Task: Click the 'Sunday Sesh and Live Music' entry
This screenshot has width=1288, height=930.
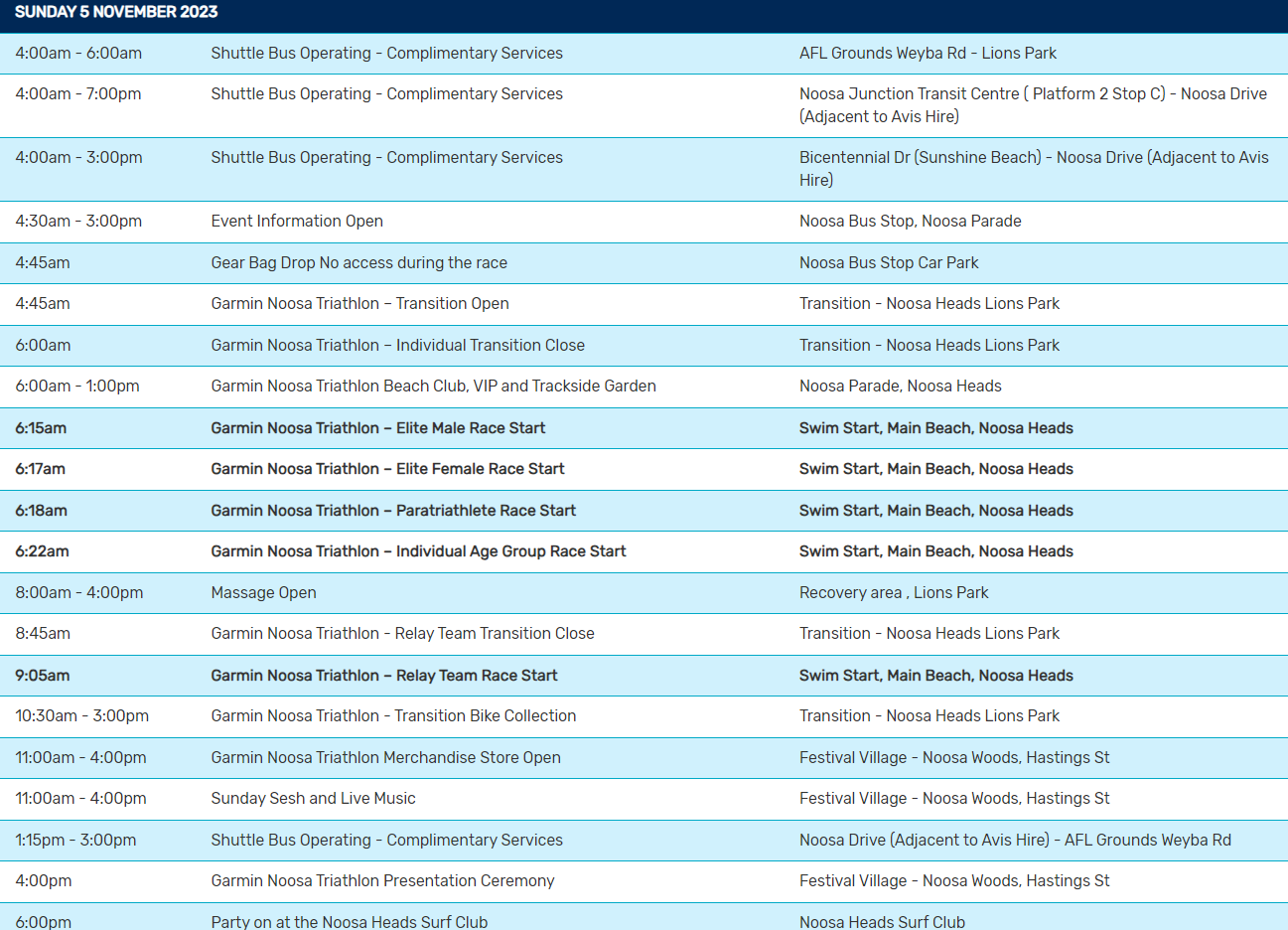Action: click(314, 799)
